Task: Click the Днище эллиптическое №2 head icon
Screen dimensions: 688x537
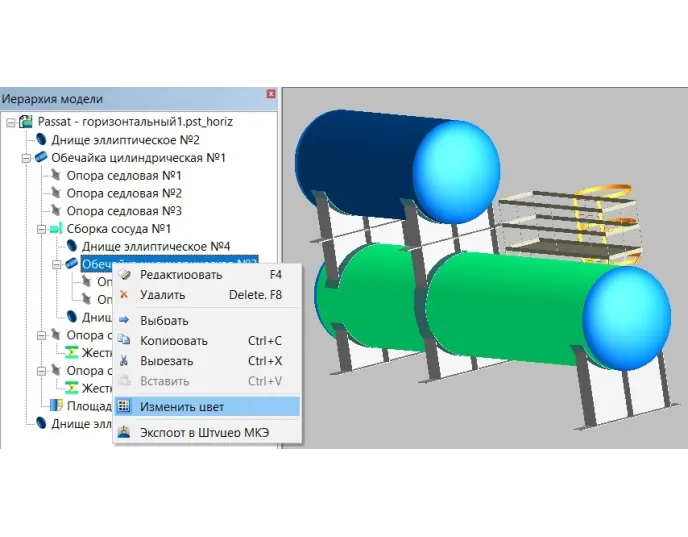Action: (x=41, y=140)
